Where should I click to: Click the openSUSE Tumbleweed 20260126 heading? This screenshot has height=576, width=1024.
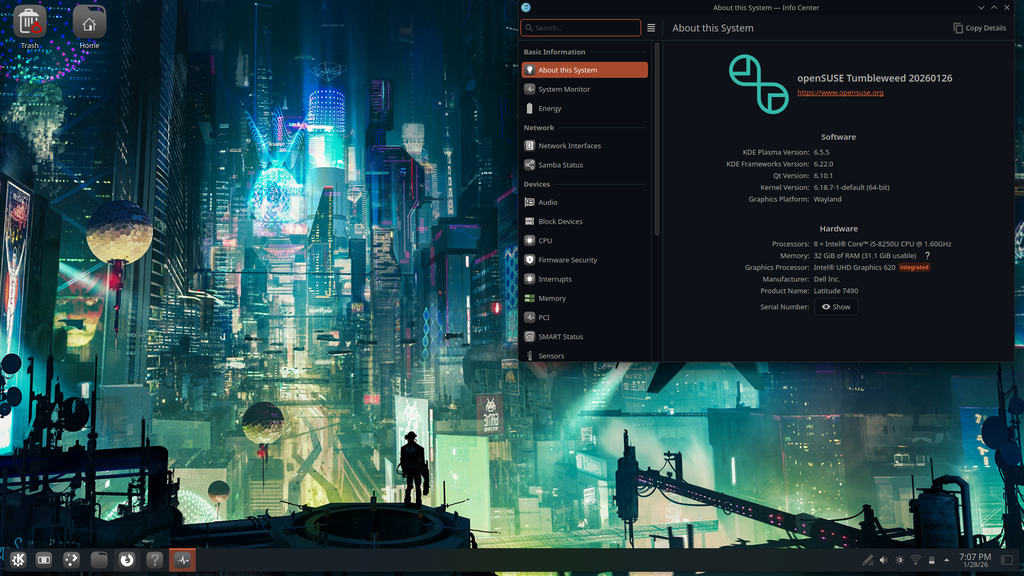[x=874, y=78]
